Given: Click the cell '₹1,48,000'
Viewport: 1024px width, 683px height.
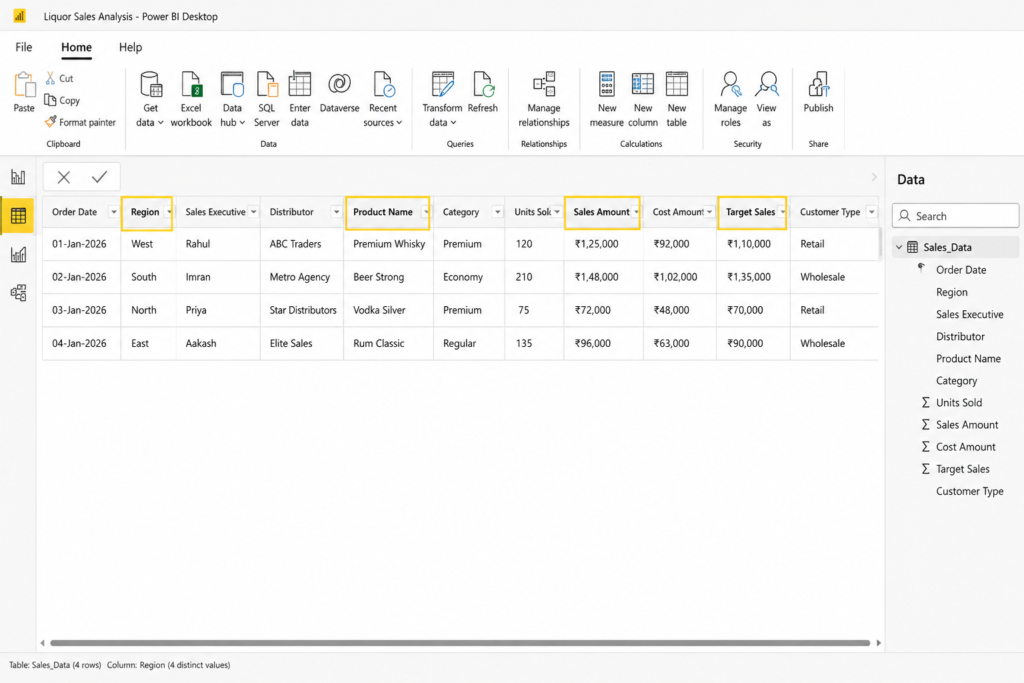Looking at the screenshot, I should click(602, 277).
